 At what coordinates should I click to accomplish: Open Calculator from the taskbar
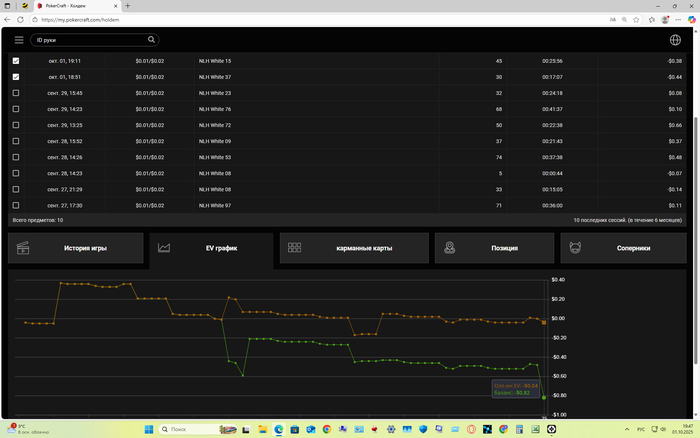click(519, 429)
